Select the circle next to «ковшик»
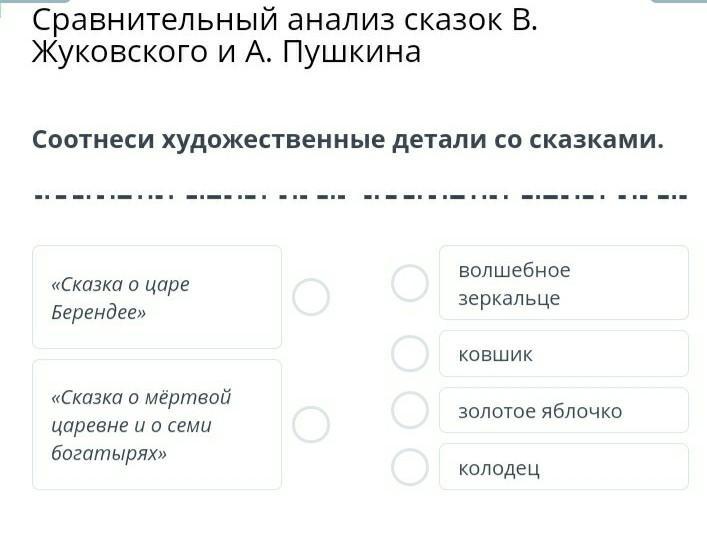This screenshot has height=548, width=707. click(410, 353)
